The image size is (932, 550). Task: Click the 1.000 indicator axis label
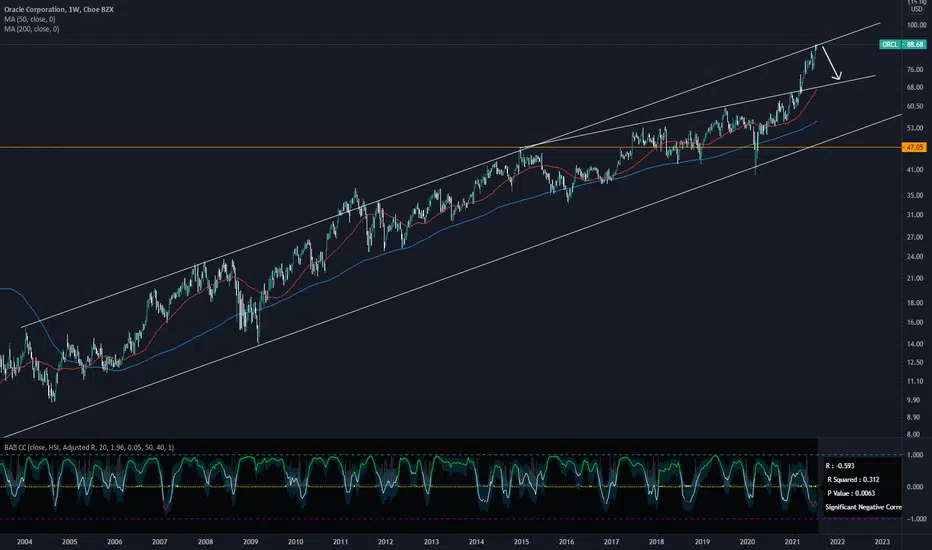point(915,455)
